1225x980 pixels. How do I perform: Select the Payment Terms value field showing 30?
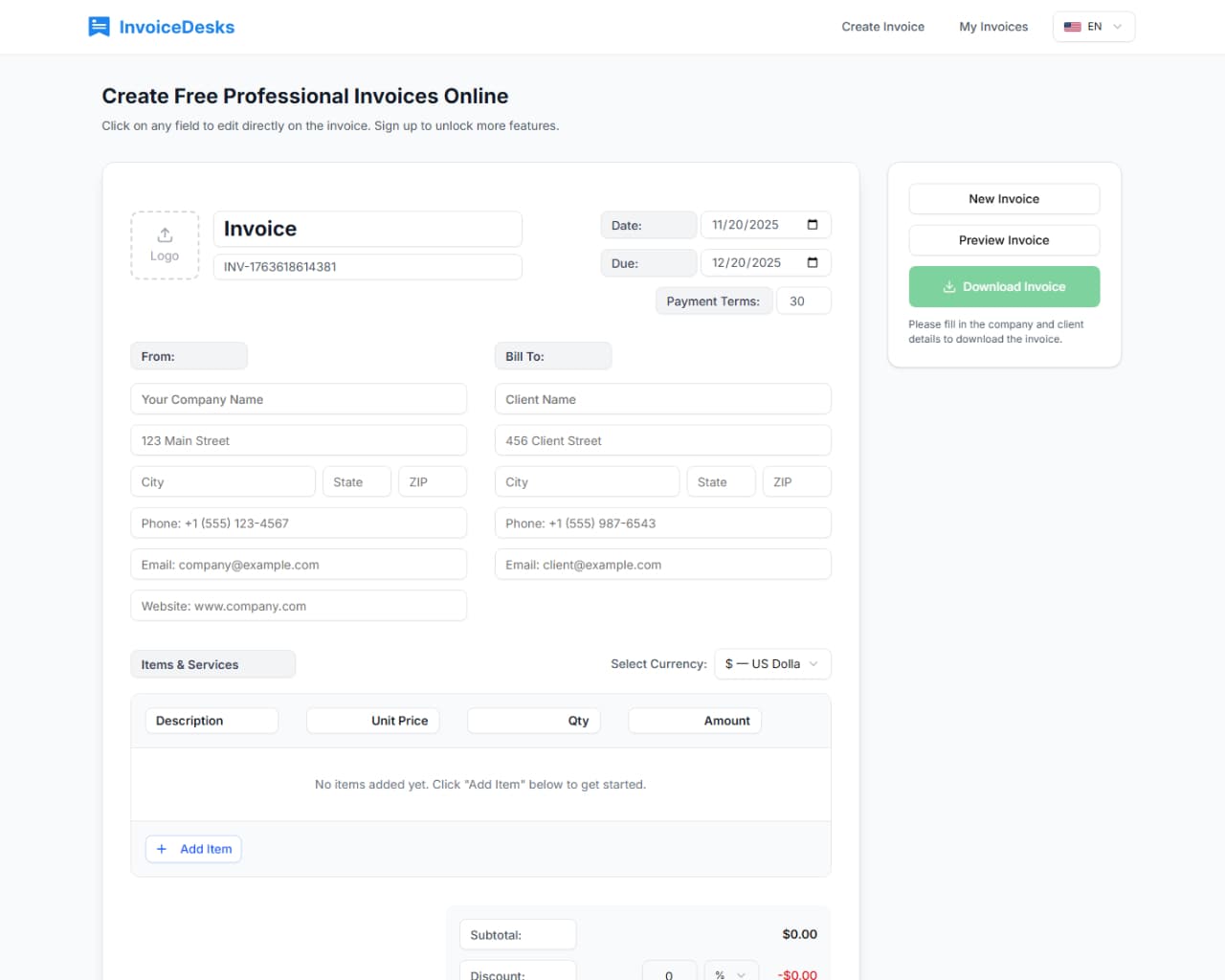tap(803, 301)
